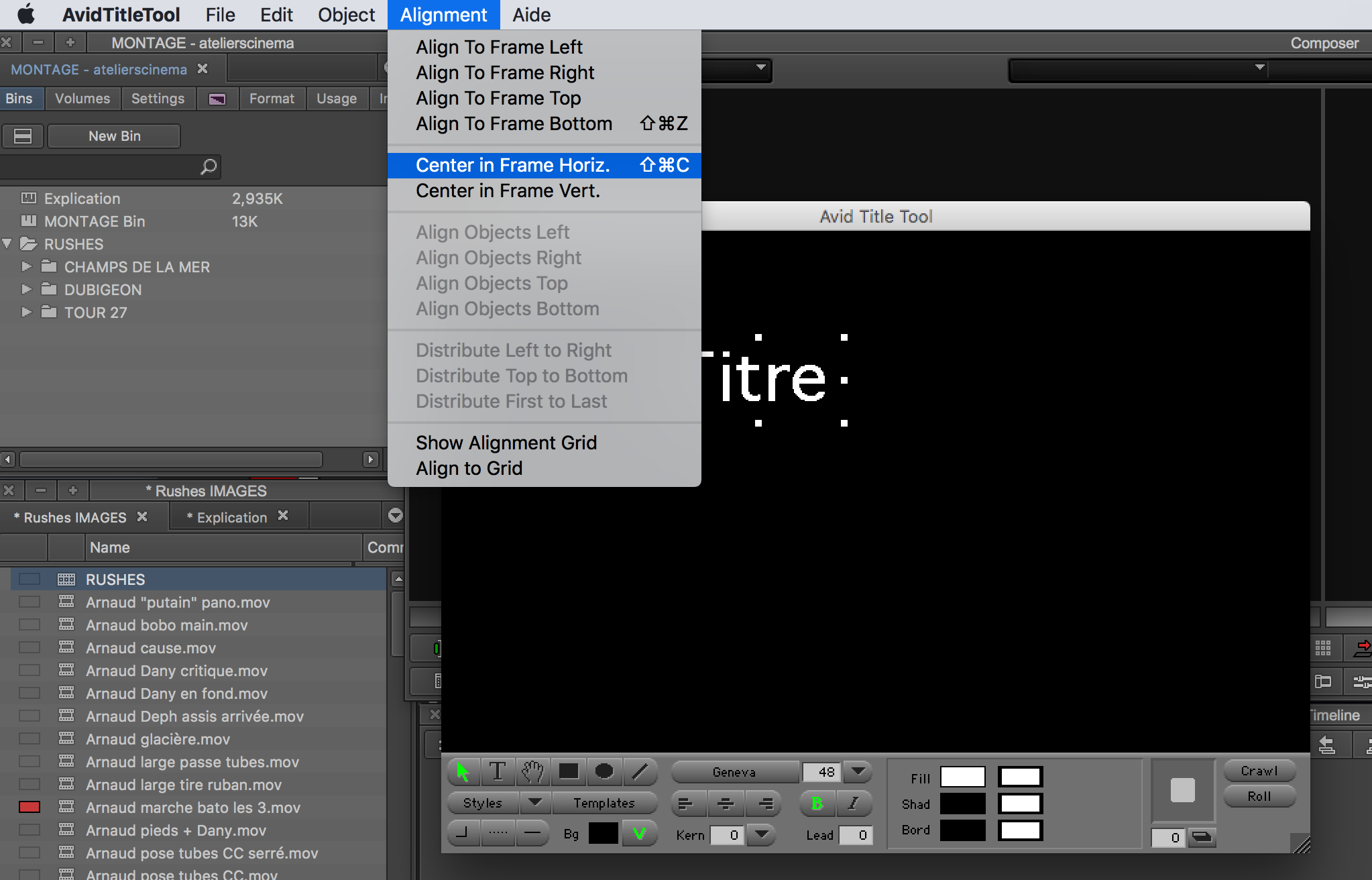The image size is (1372, 880).
Task: Open the Rushes IMAGES bin fast menu
Action: 396,515
